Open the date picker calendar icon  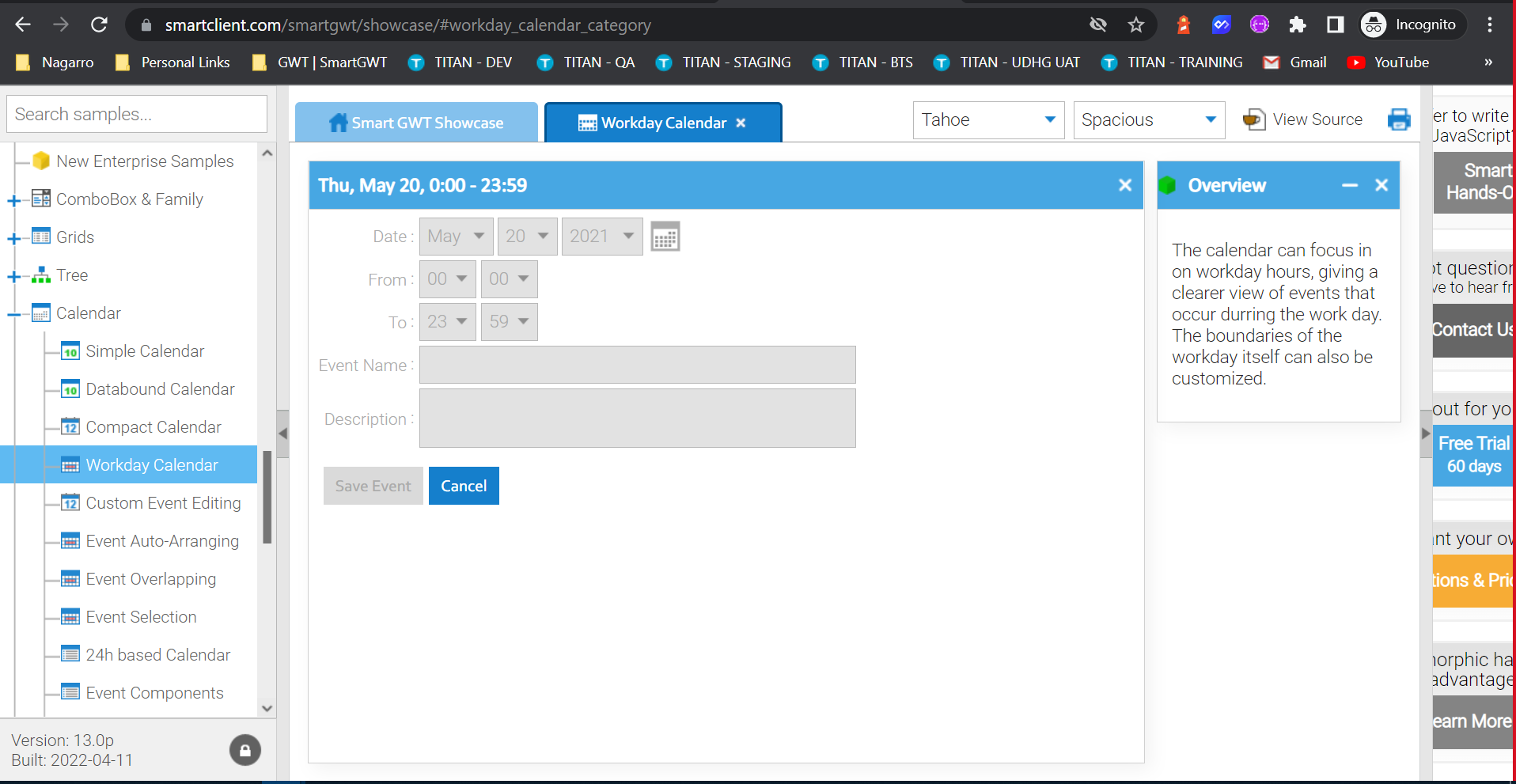tap(665, 237)
